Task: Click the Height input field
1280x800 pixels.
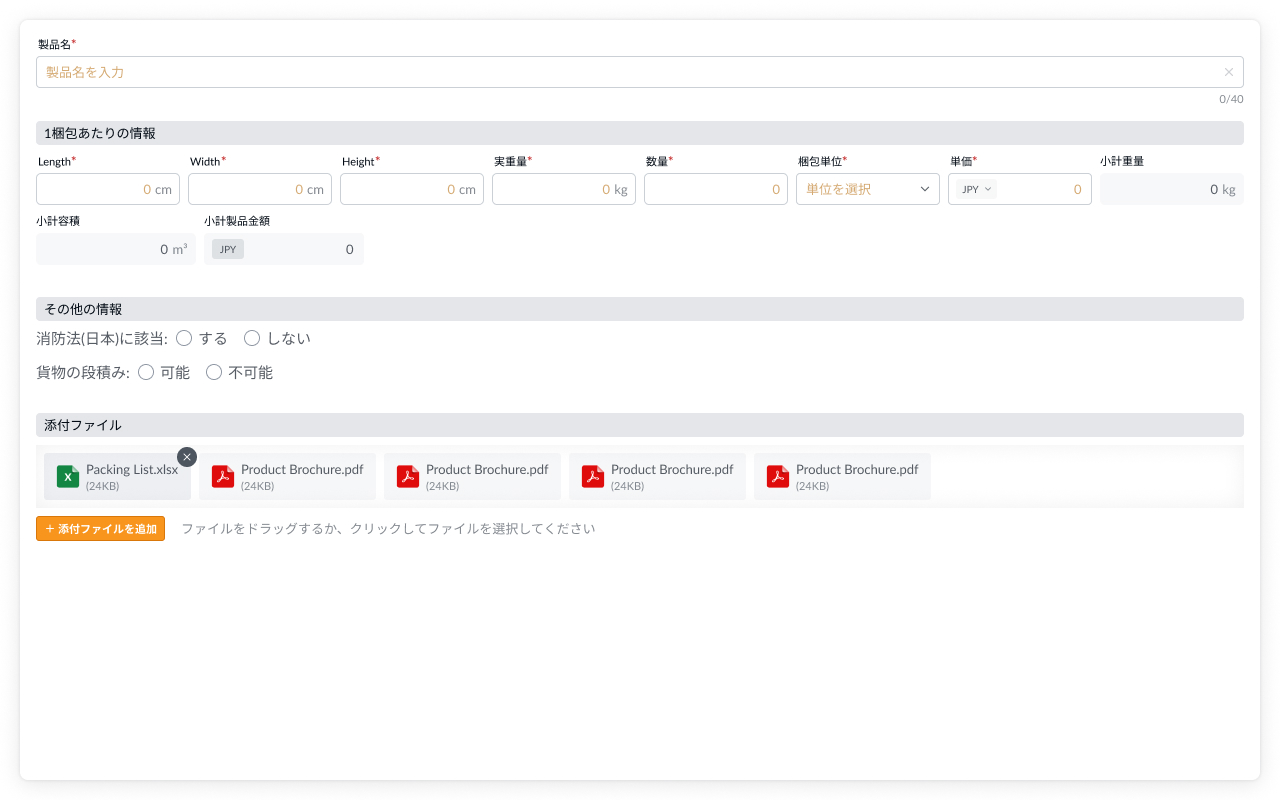Action: (412, 189)
